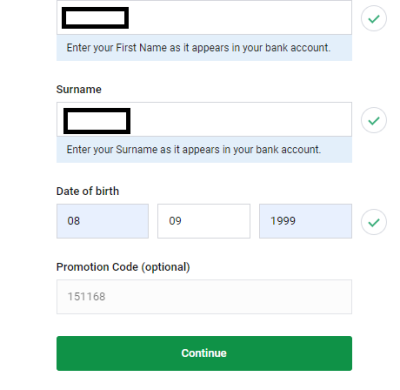The image size is (400, 390).
Task: Select the year field showing 1999
Action: click(305, 221)
